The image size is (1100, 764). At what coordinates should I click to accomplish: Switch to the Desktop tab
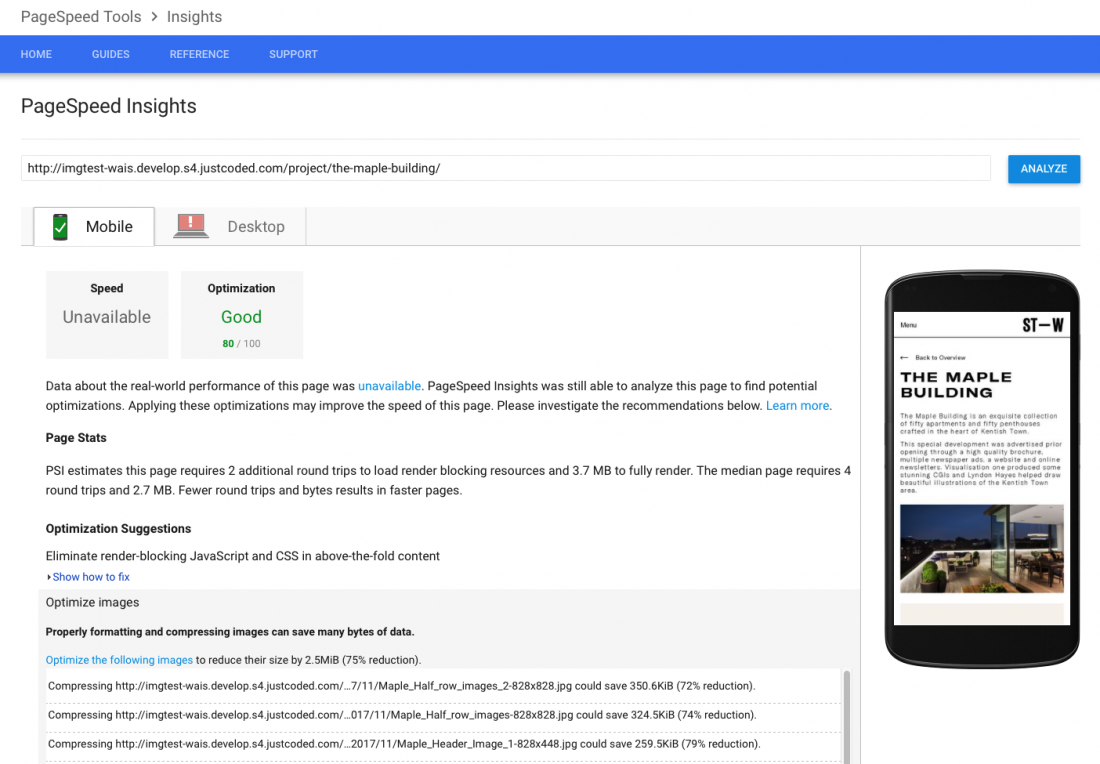(230, 227)
